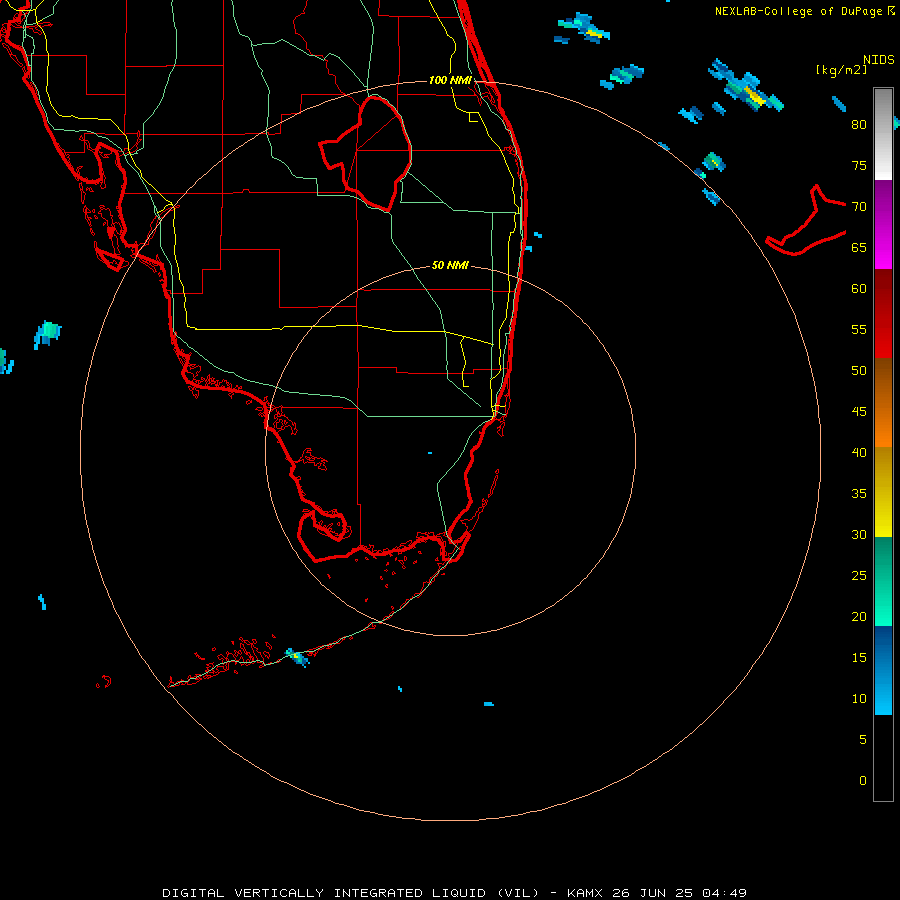The width and height of the screenshot is (900, 900).
Task: Pick the orange-brown segment of the color bar
Action: tap(883, 402)
